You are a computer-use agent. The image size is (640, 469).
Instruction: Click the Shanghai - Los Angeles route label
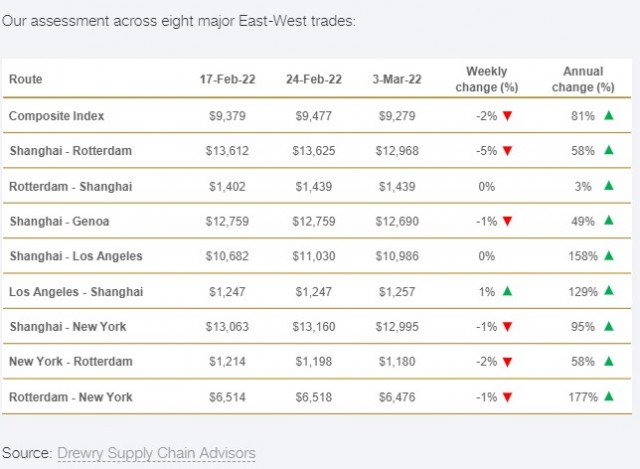(76, 256)
